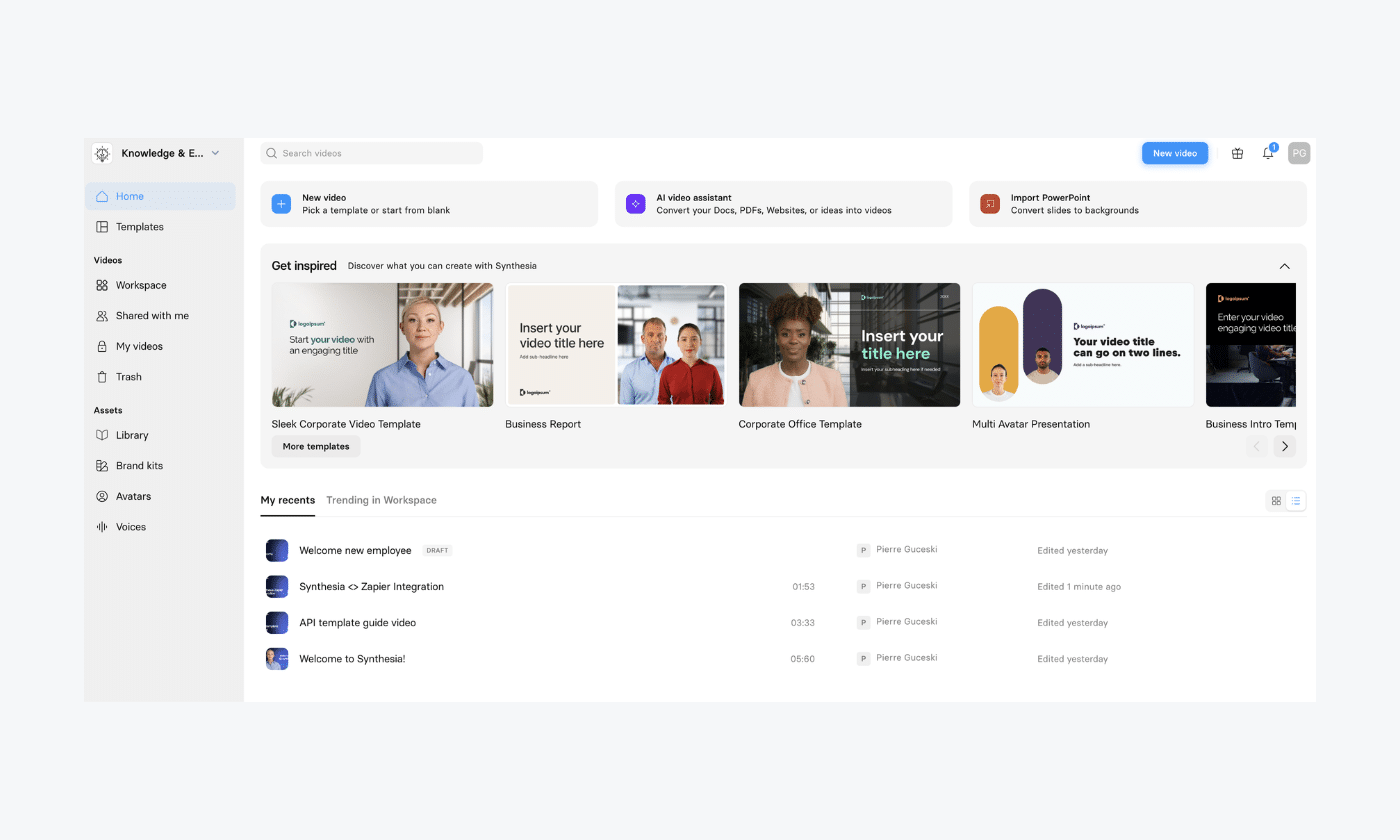The image size is (1400, 840).
Task: Show next templates with right arrow
Action: pyautogui.click(x=1285, y=447)
